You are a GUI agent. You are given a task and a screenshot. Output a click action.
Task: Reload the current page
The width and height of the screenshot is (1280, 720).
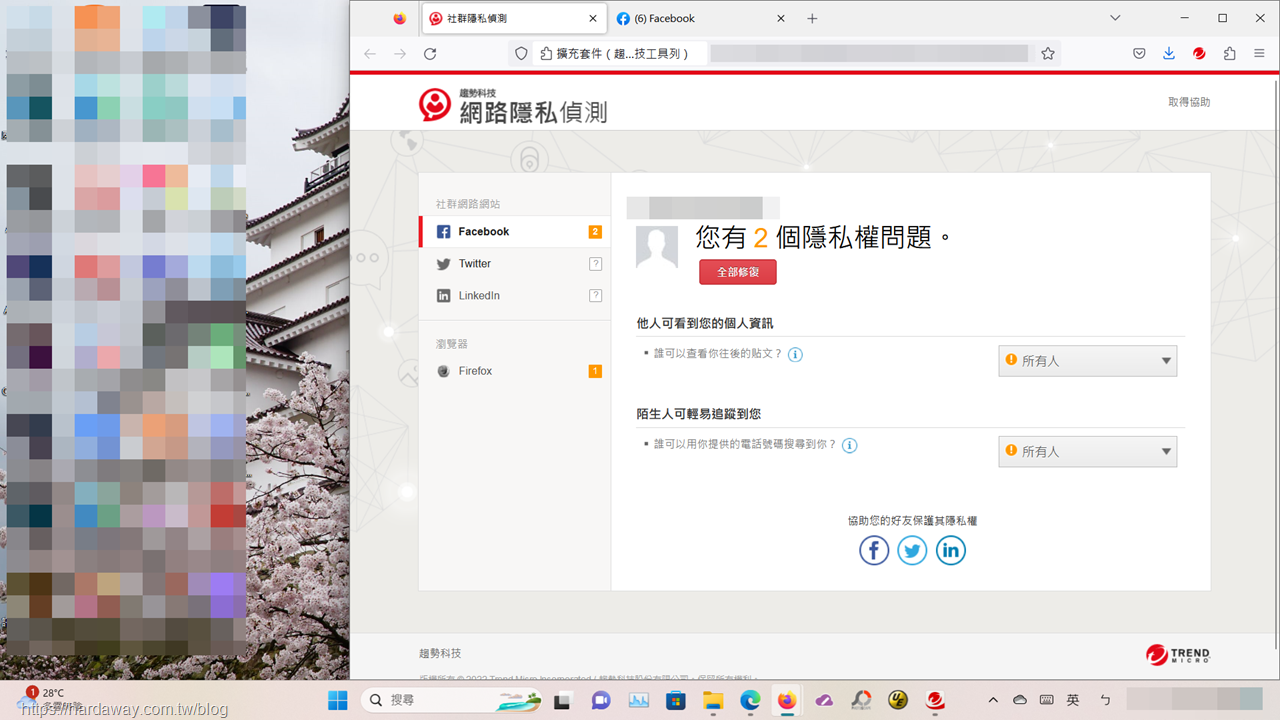coord(430,54)
